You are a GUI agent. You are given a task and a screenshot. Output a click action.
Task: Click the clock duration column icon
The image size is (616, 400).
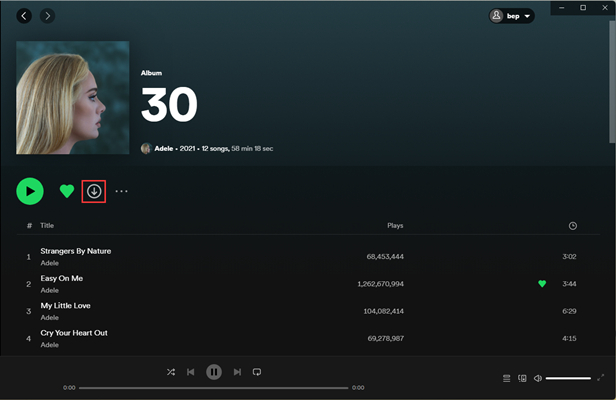573,226
